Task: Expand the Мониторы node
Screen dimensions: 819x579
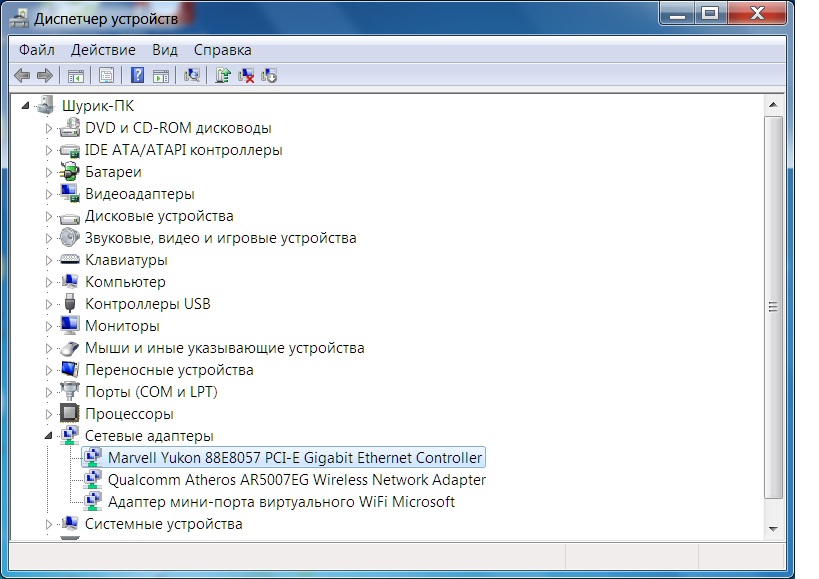Action: click(x=48, y=326)
